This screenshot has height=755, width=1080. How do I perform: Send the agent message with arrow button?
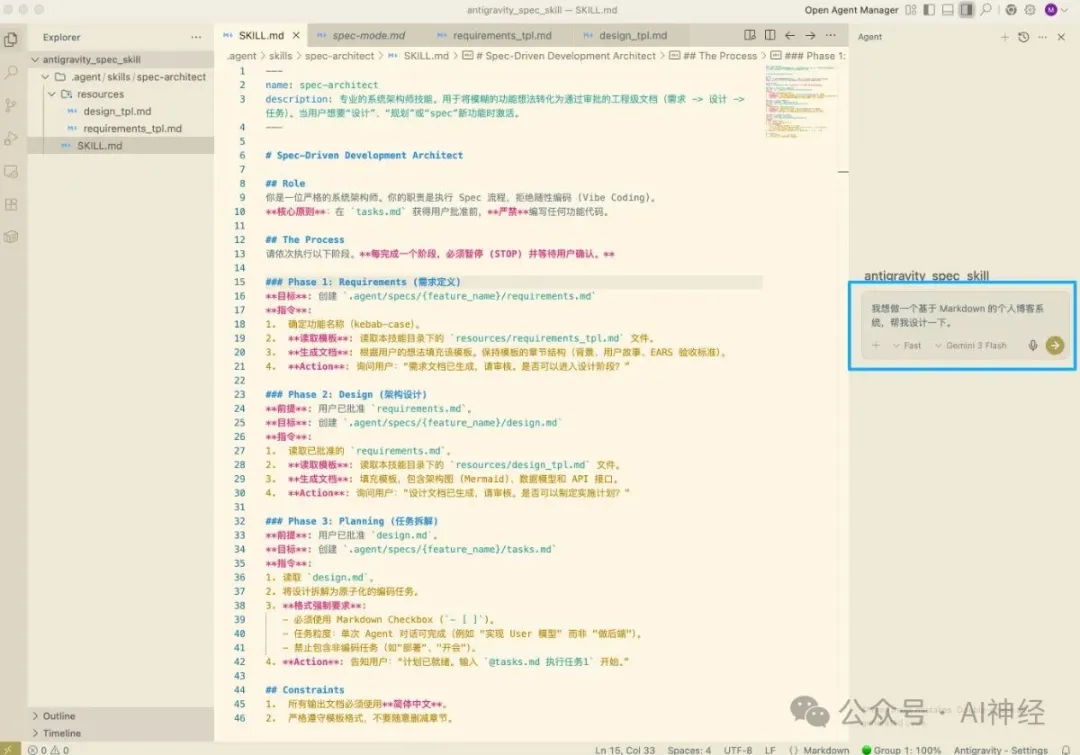click(x=1054, y=345)
